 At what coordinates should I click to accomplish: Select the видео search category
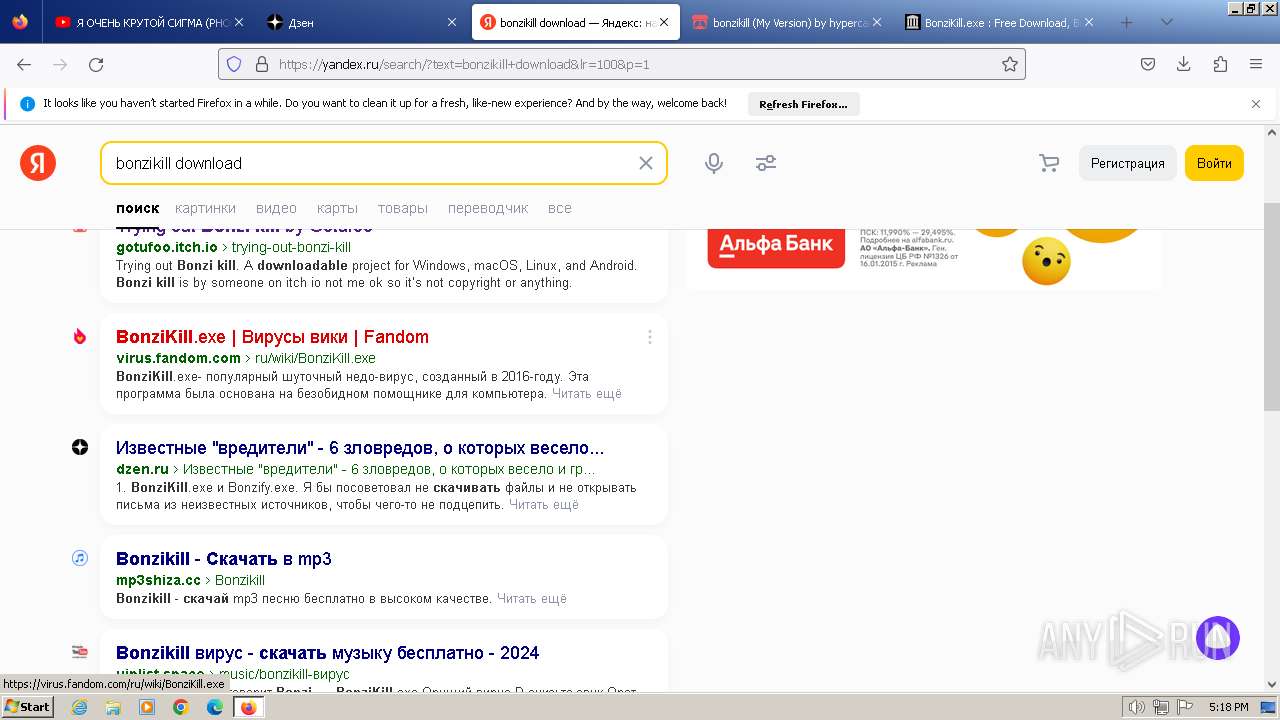(276, 208)
